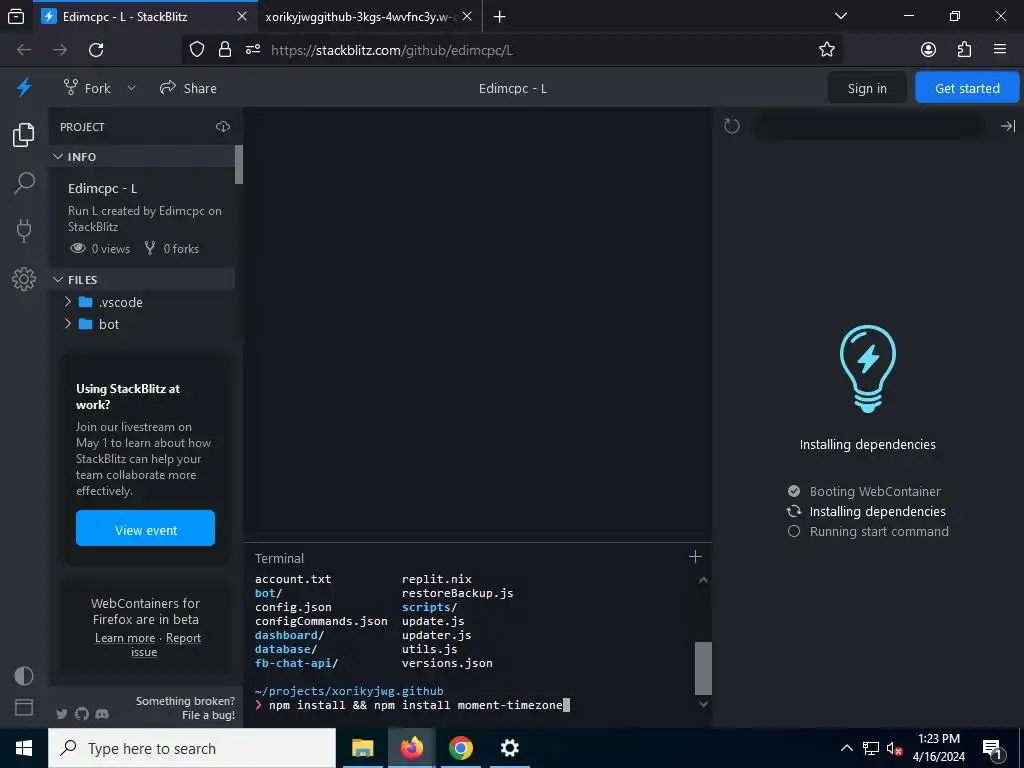Click the terminal scrollbar up arrow

click(703, 580)
